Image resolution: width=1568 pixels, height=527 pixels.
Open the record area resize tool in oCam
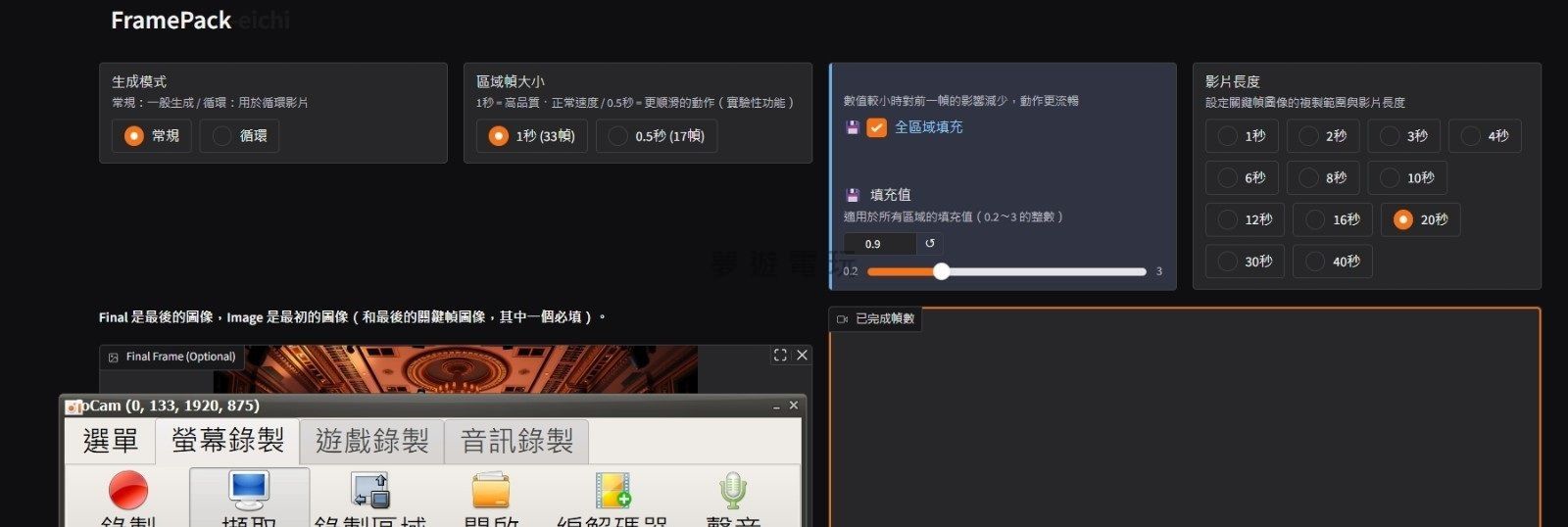click(x=370, y=490)
